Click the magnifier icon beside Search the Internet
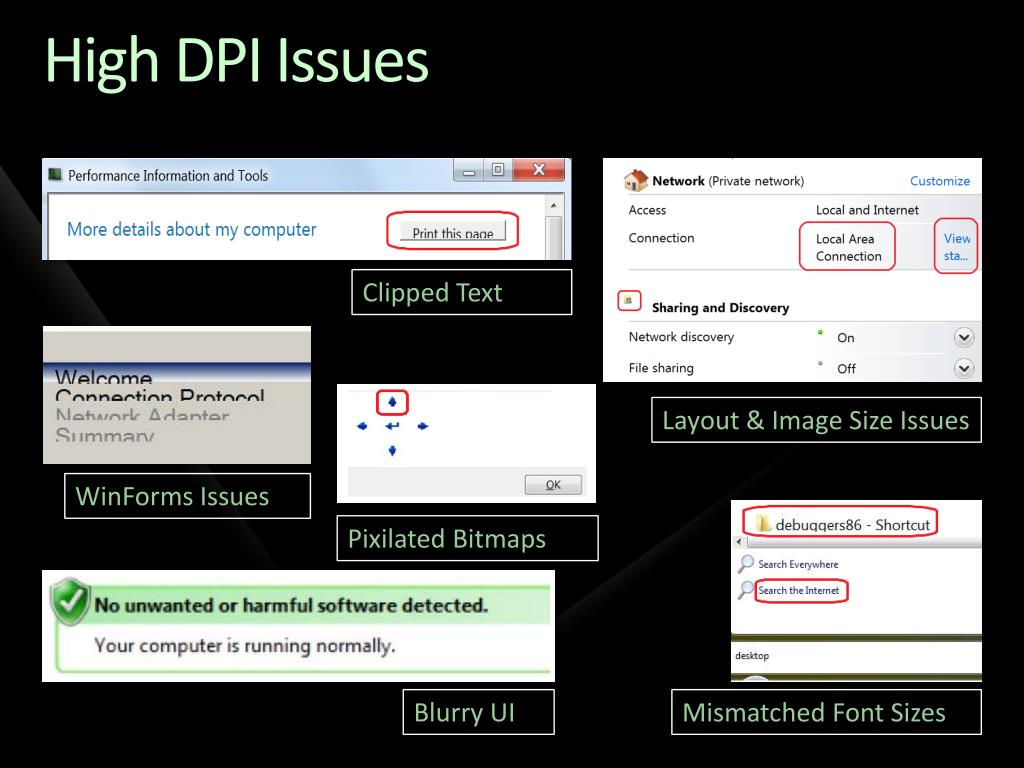 point(745,590)
